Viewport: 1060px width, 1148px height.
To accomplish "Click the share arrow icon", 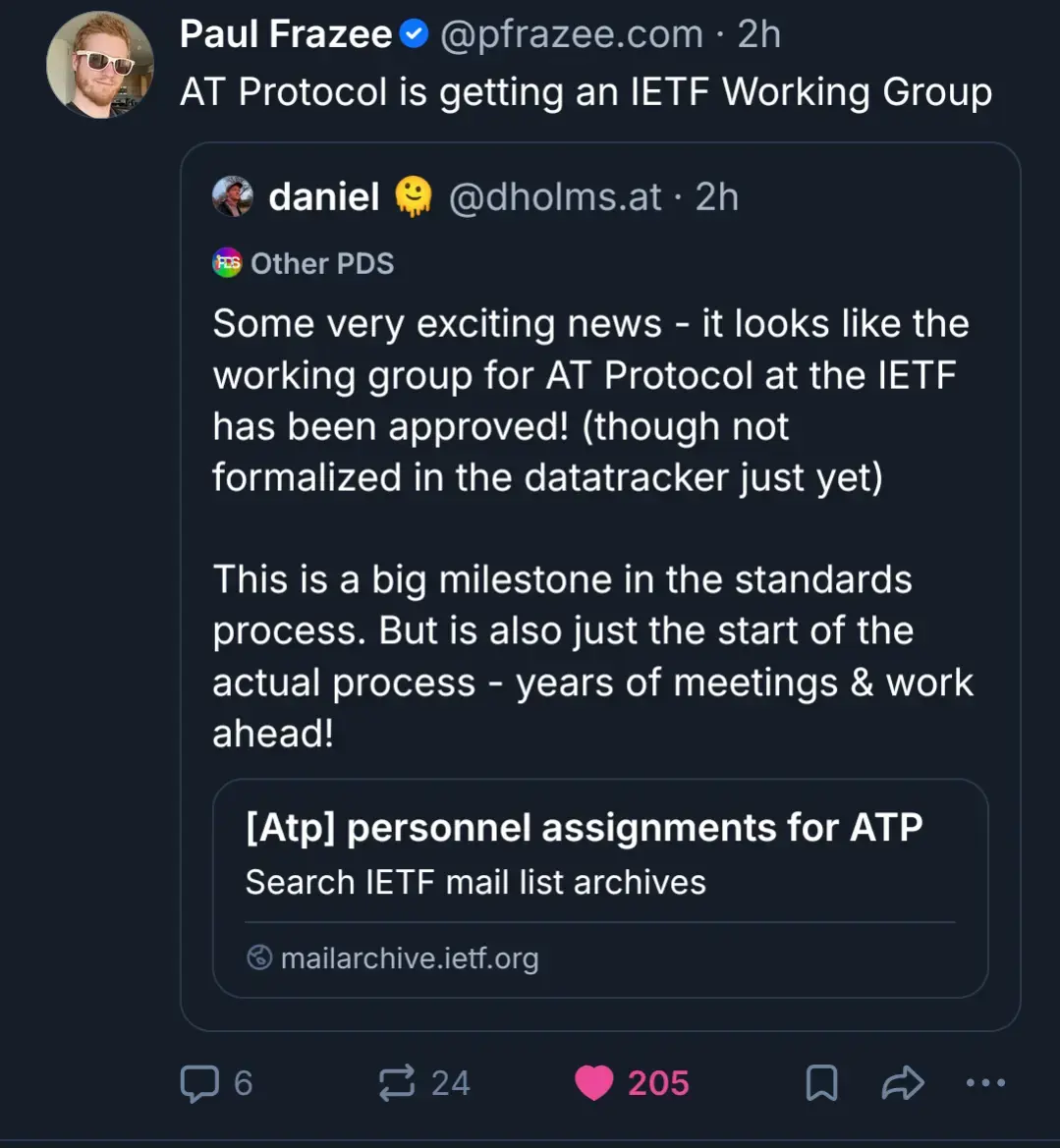I will click(x=903, y=1083).
